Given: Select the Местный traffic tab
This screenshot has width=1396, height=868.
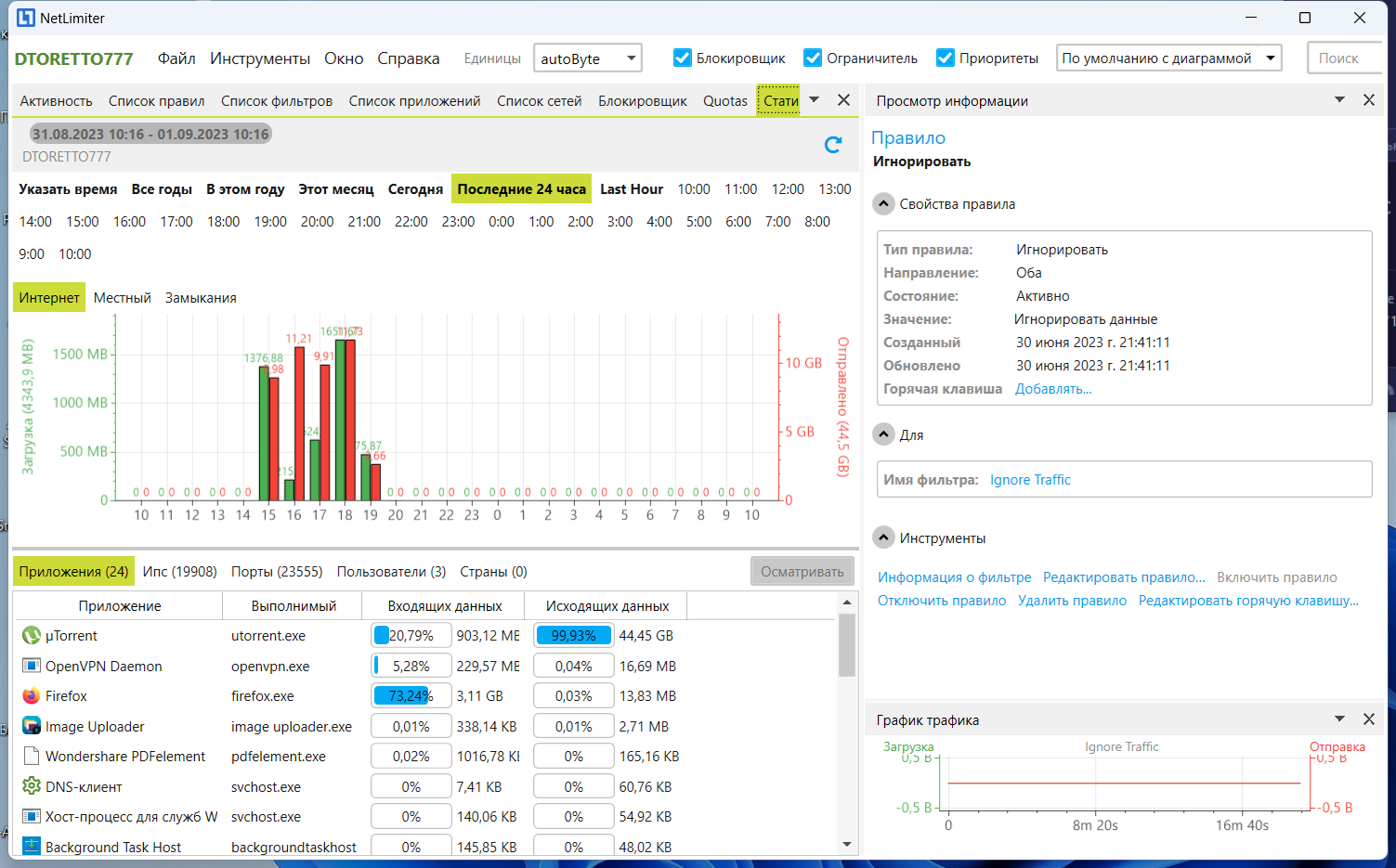Looking at the screenshot, I should (x=123, y=297).
